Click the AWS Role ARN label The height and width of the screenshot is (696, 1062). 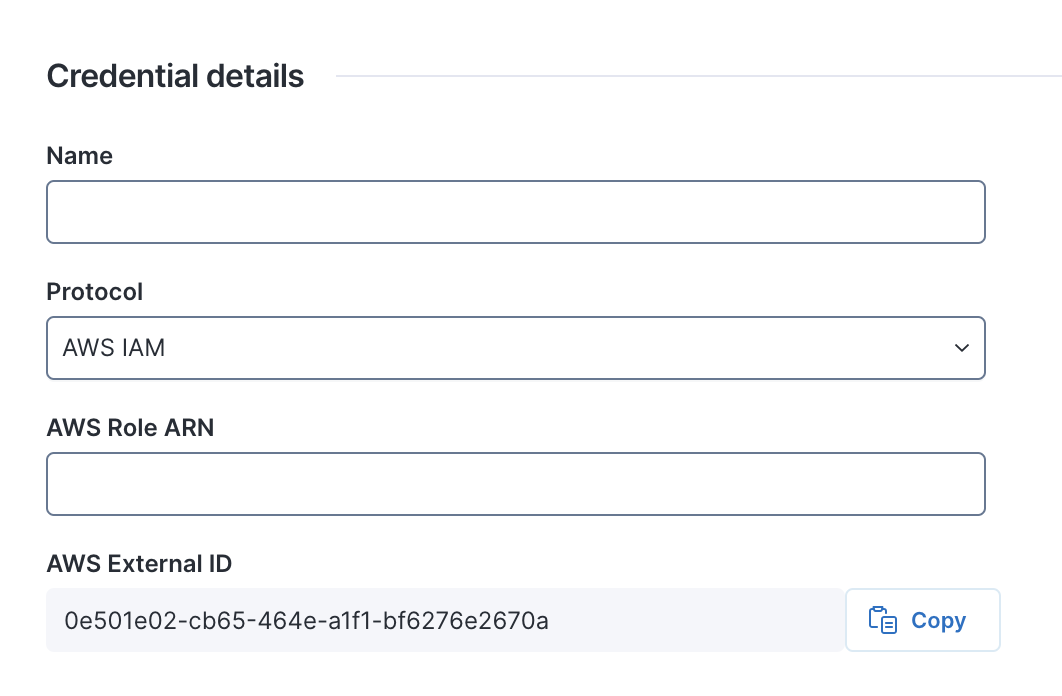coord(130,428)
